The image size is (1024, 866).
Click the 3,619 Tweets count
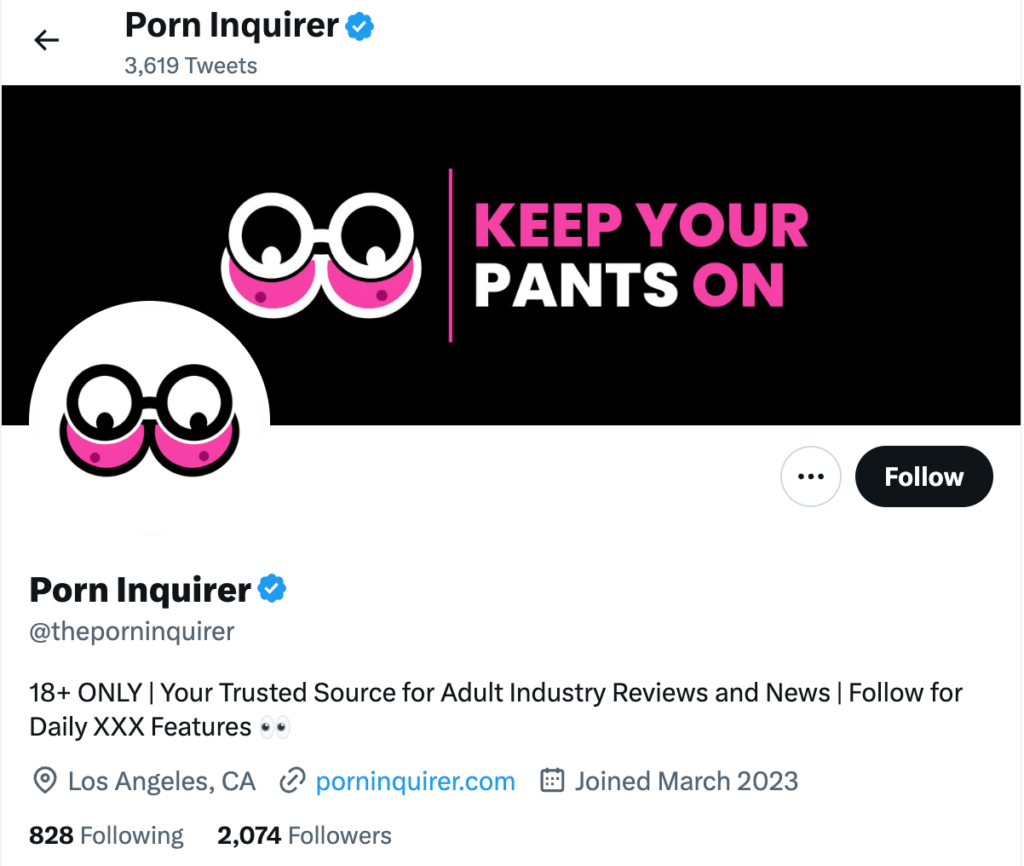(x=191, y=66)
